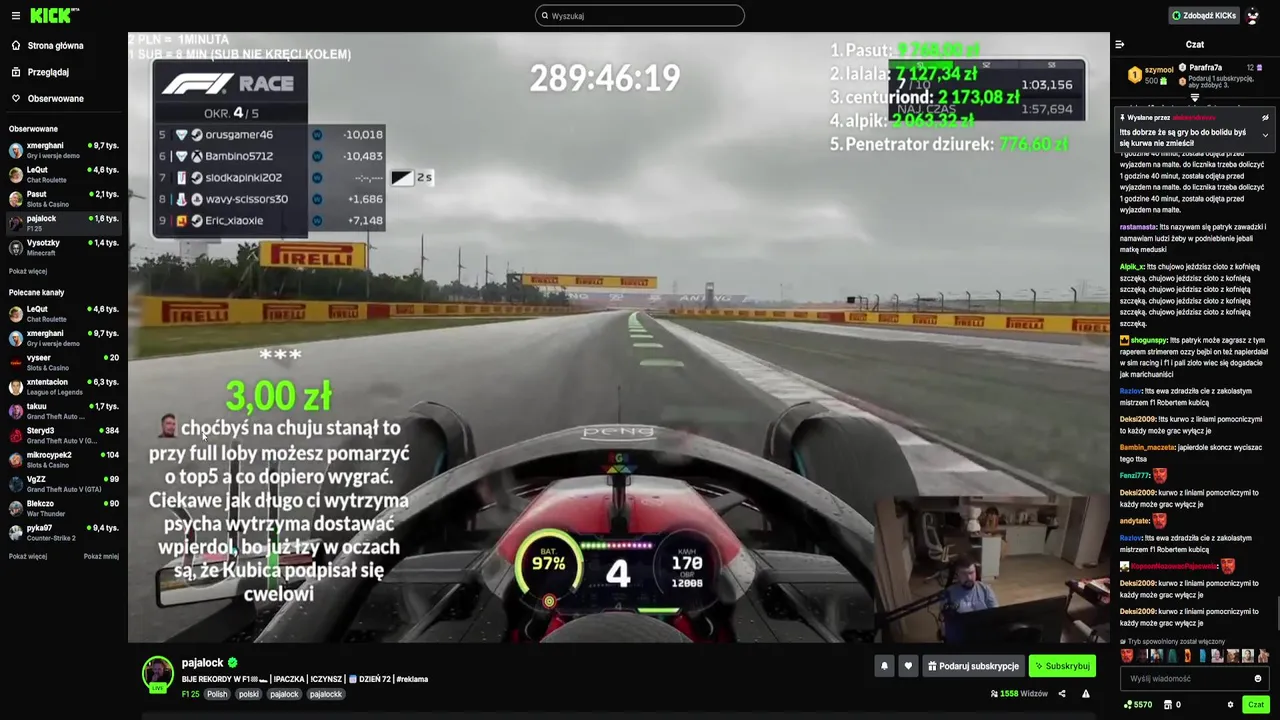Screen dimensions: 1280x720
Task: Open the Czat panel header
Action: [1194, 44]
